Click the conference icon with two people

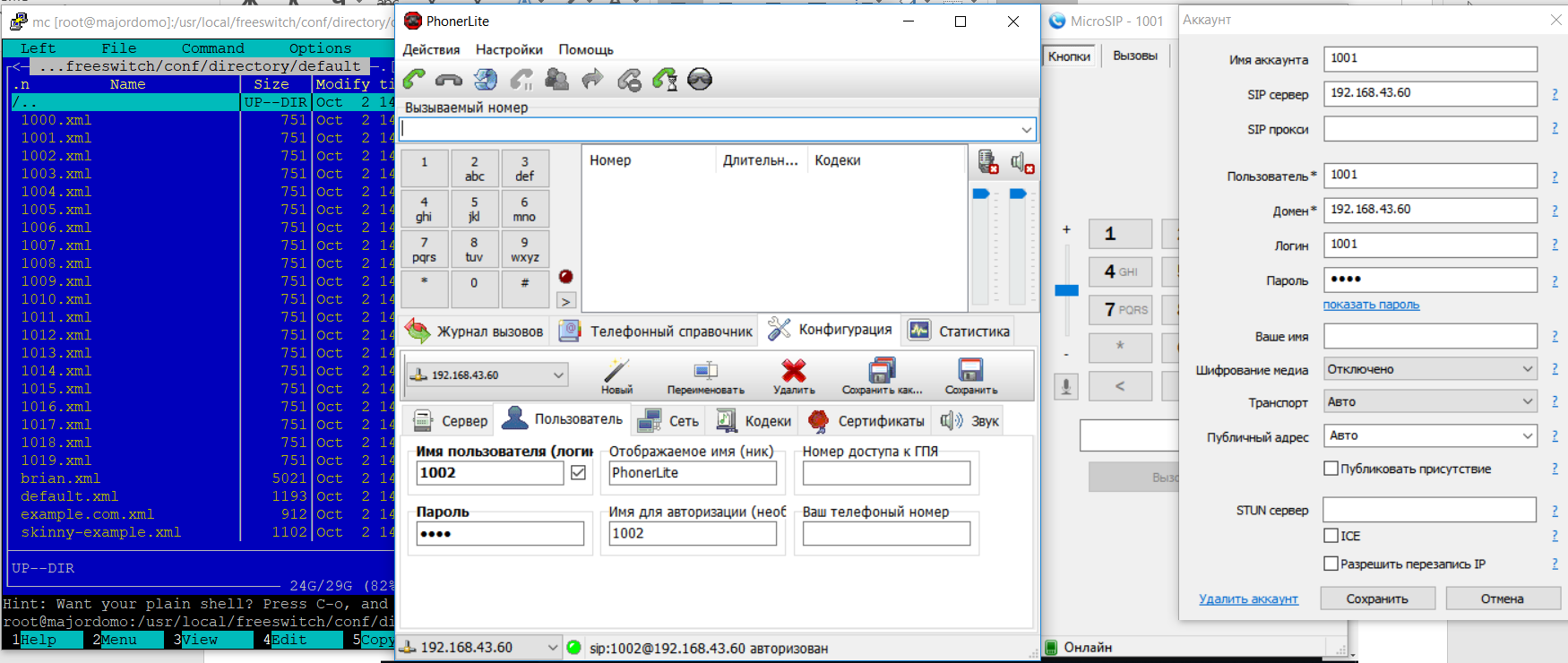point(557,80)
